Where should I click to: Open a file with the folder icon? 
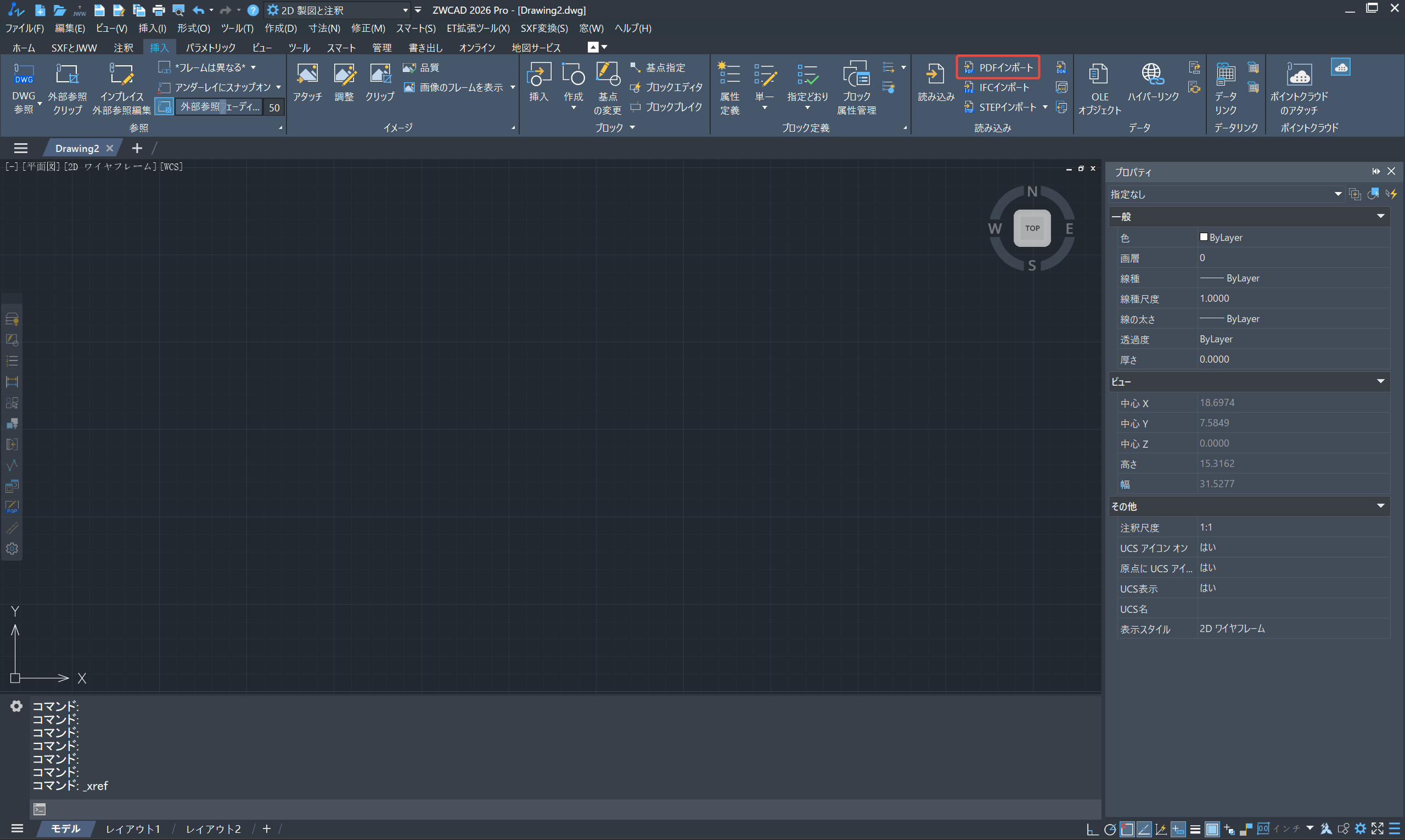(x=59, y=10)
